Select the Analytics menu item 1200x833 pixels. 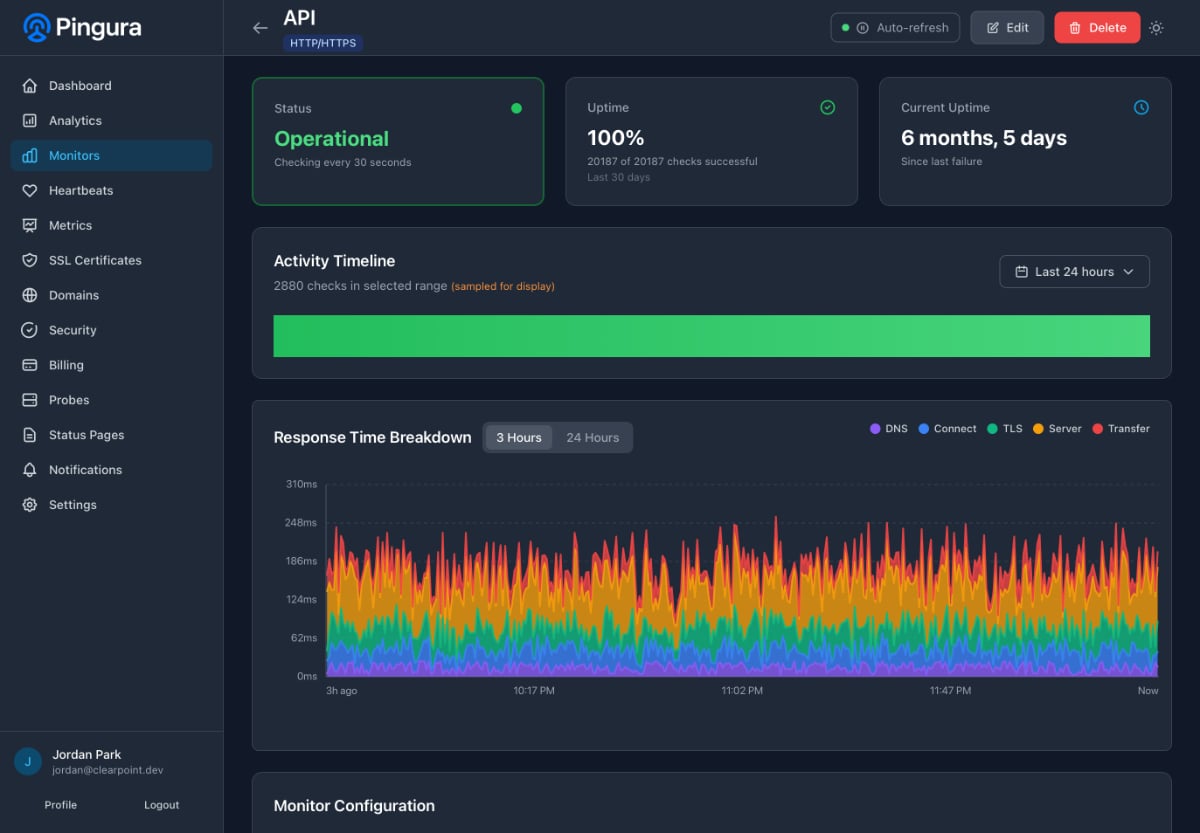click(x=75, y=120)
